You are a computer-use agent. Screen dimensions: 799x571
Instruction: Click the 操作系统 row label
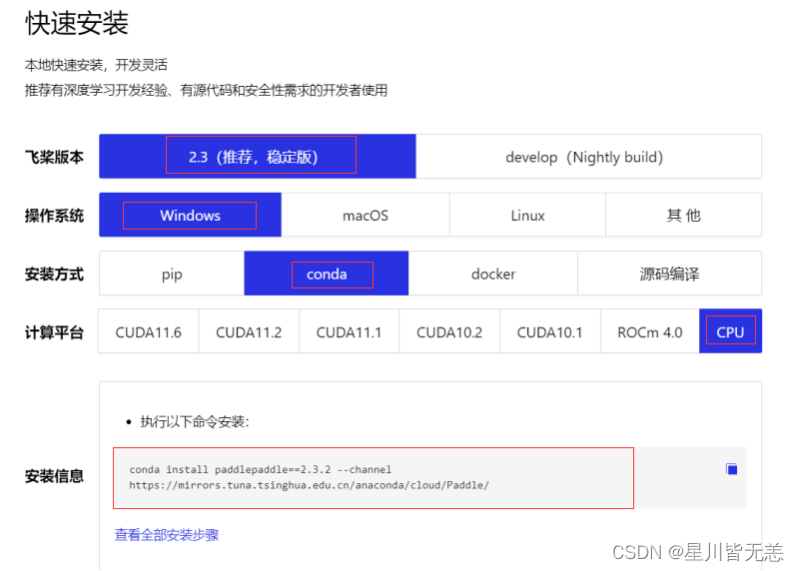coord(54,215)
